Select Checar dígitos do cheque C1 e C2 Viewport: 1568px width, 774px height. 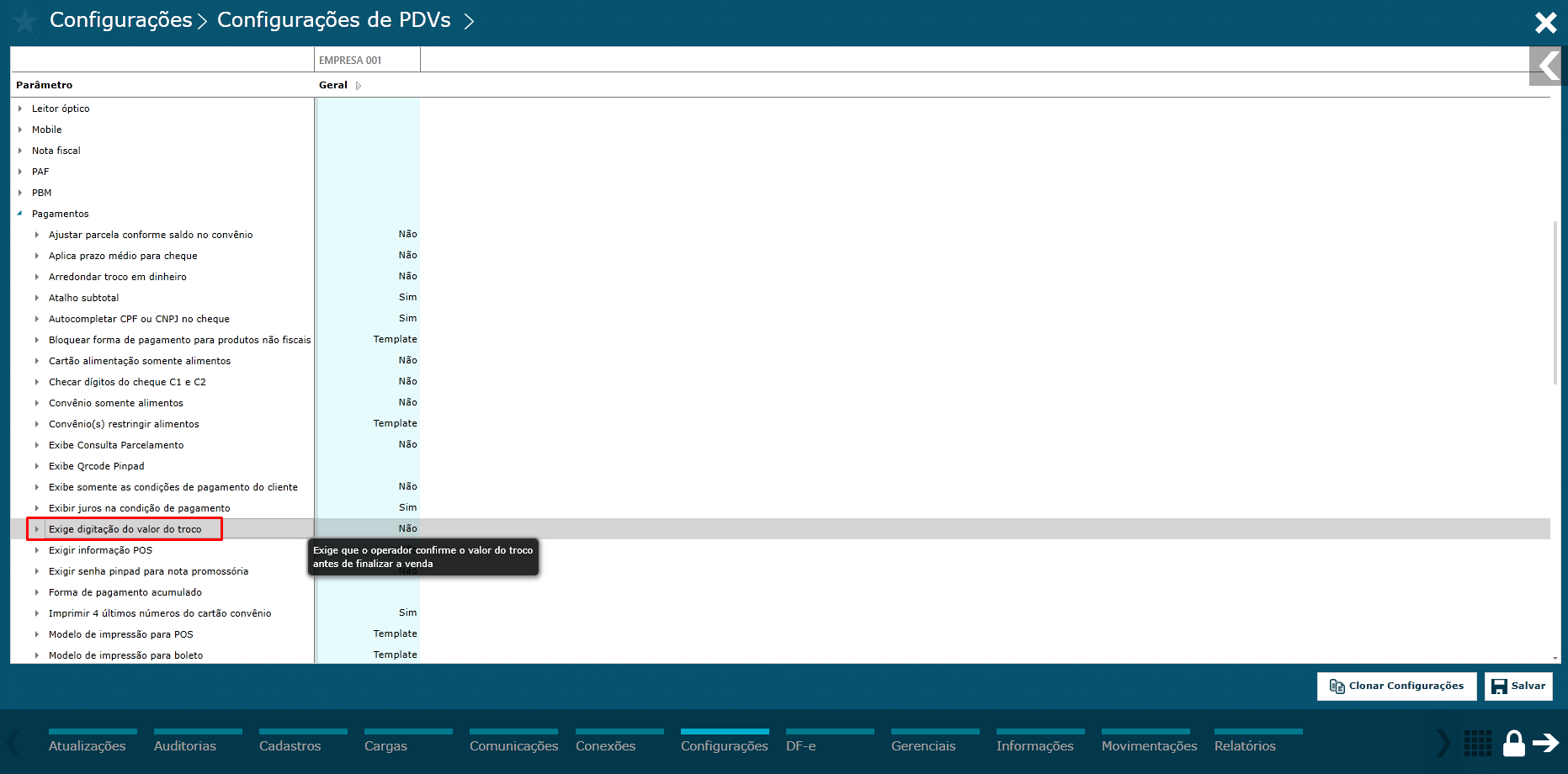[x=127, y=382]
